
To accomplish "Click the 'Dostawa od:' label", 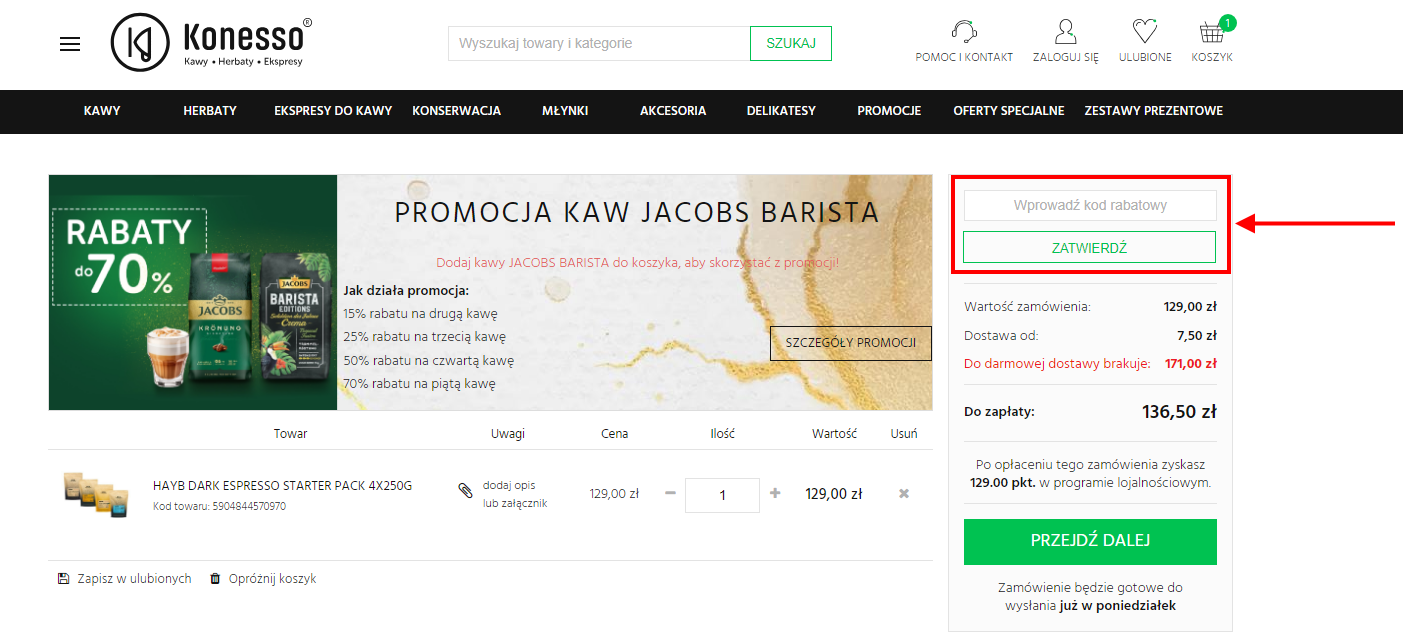I will click(1000, 335).
